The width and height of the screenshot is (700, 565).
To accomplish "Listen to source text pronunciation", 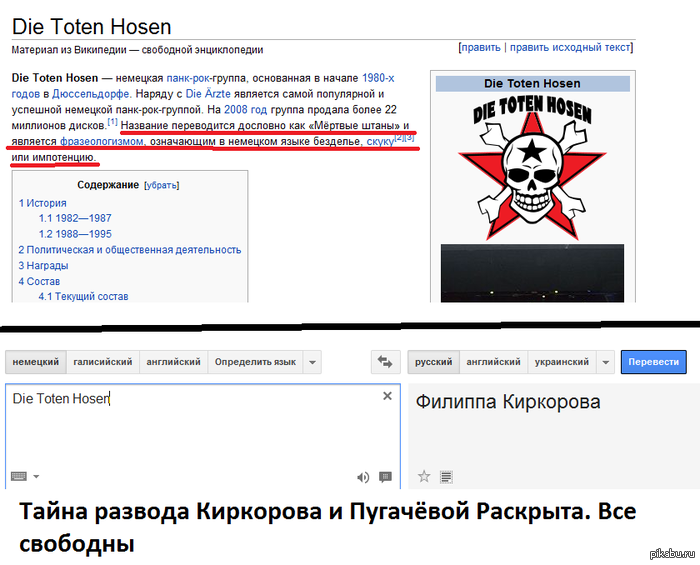I will [363, 477].
